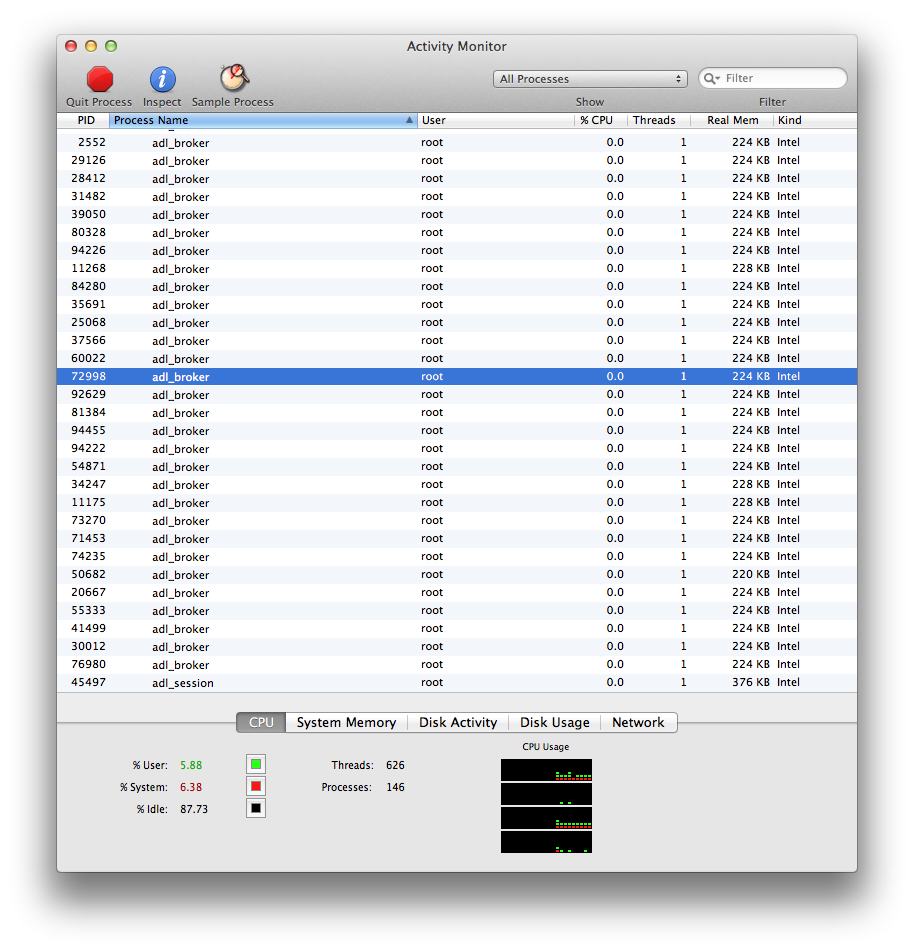
Task: Click the green % User color swatch
Action: point(256,764)
